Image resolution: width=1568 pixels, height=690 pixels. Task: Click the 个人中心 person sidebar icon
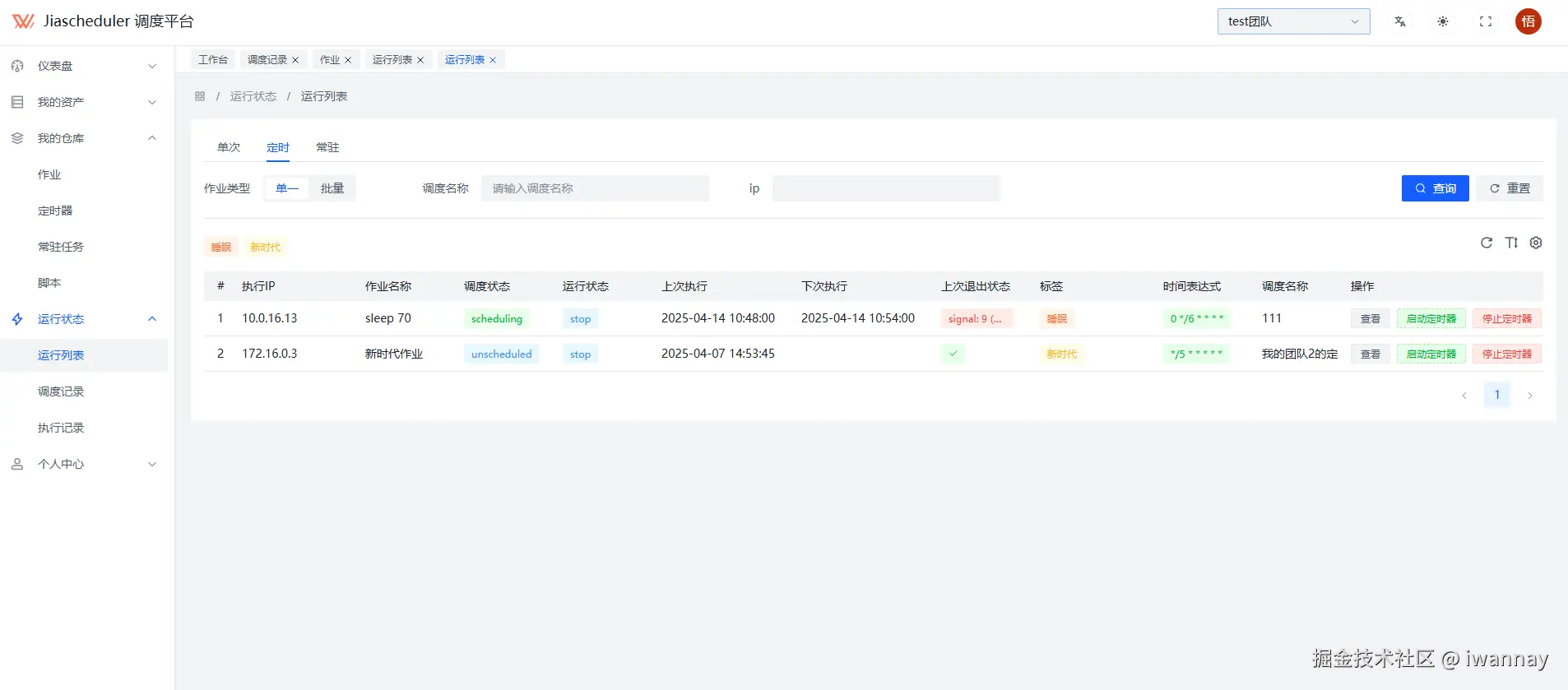[x=17, y=464]
